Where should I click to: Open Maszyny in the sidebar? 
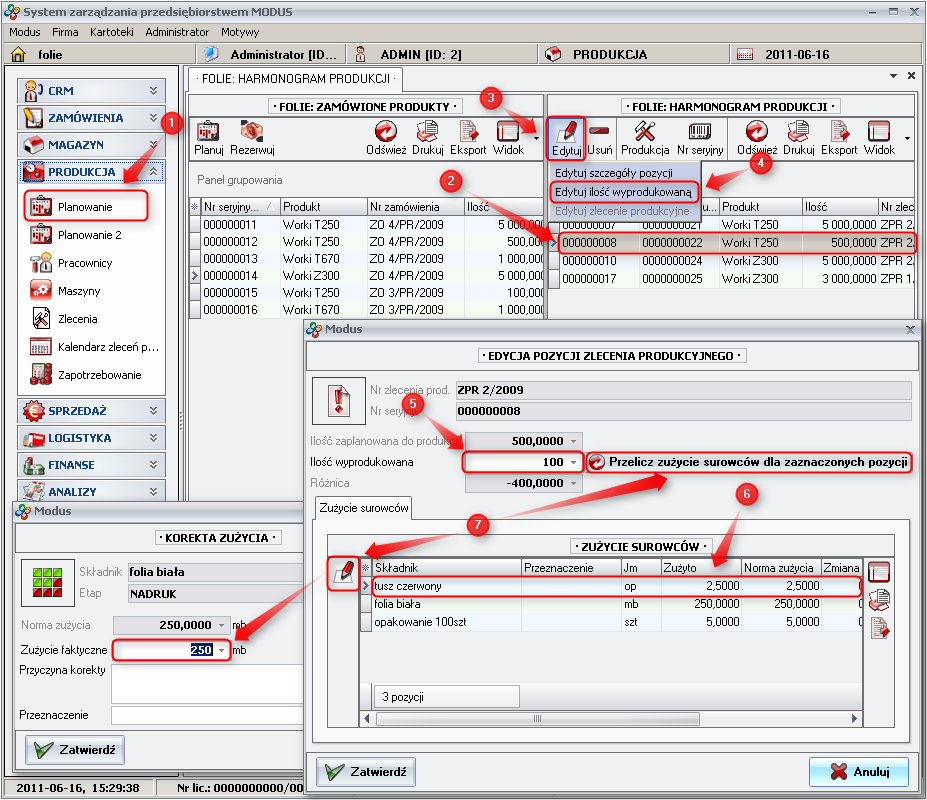pyautogui.click(x=77, y=291)
